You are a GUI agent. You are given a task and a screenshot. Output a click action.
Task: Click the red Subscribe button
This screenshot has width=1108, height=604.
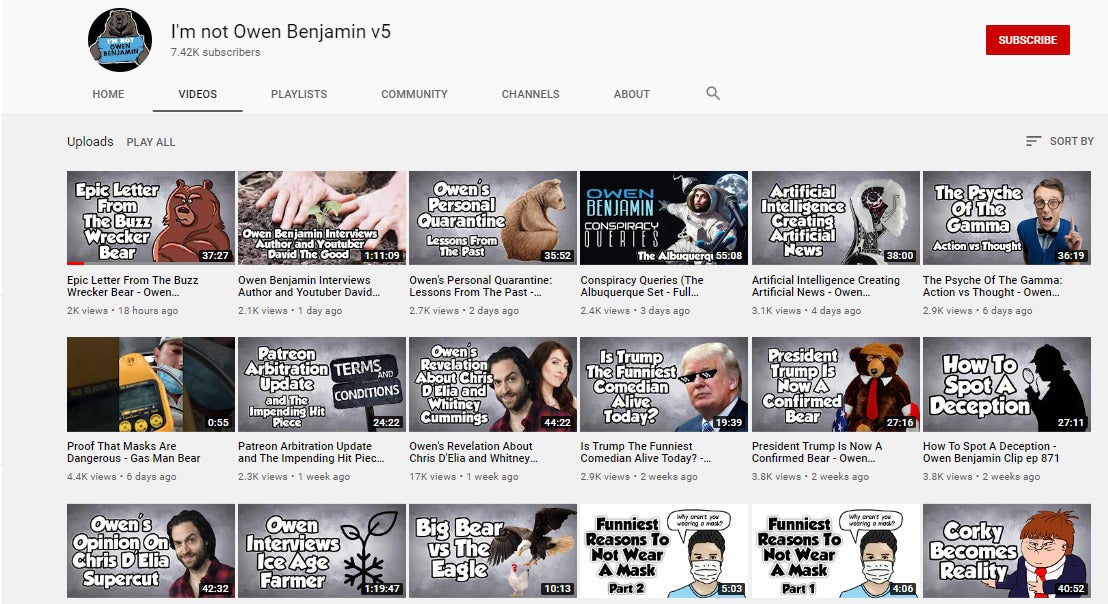point(1027,40)
